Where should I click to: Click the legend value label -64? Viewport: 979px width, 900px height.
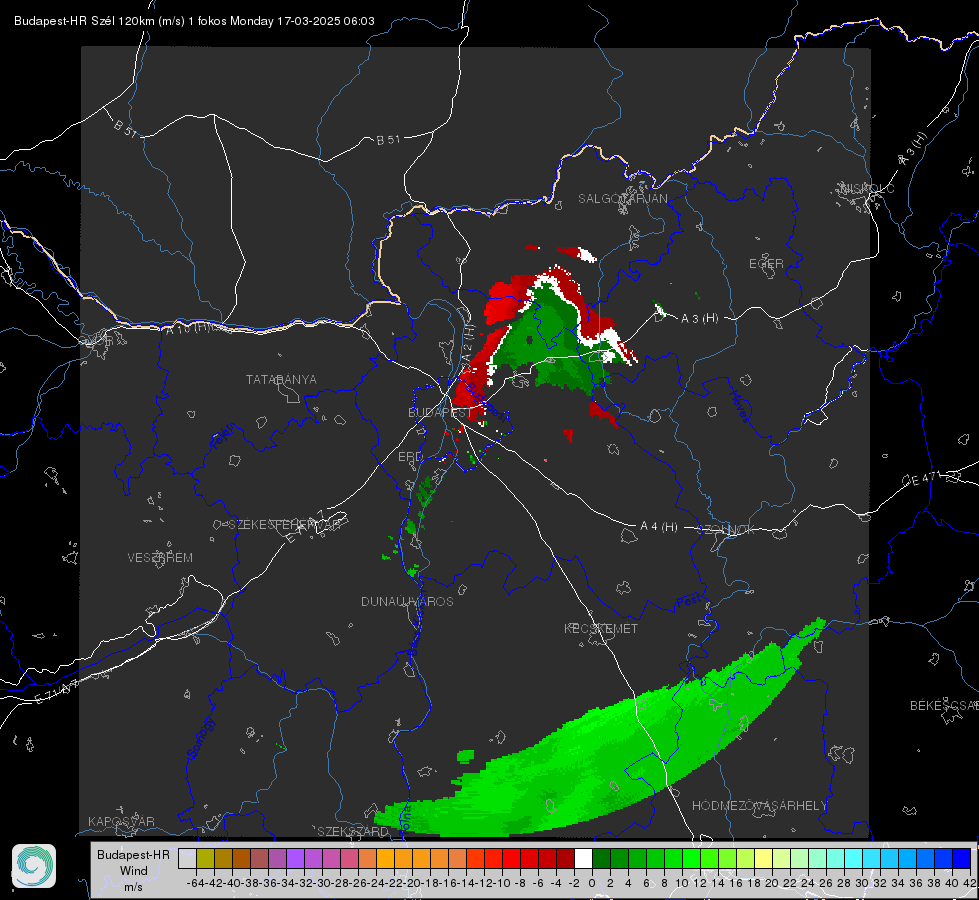coord(196,883)
